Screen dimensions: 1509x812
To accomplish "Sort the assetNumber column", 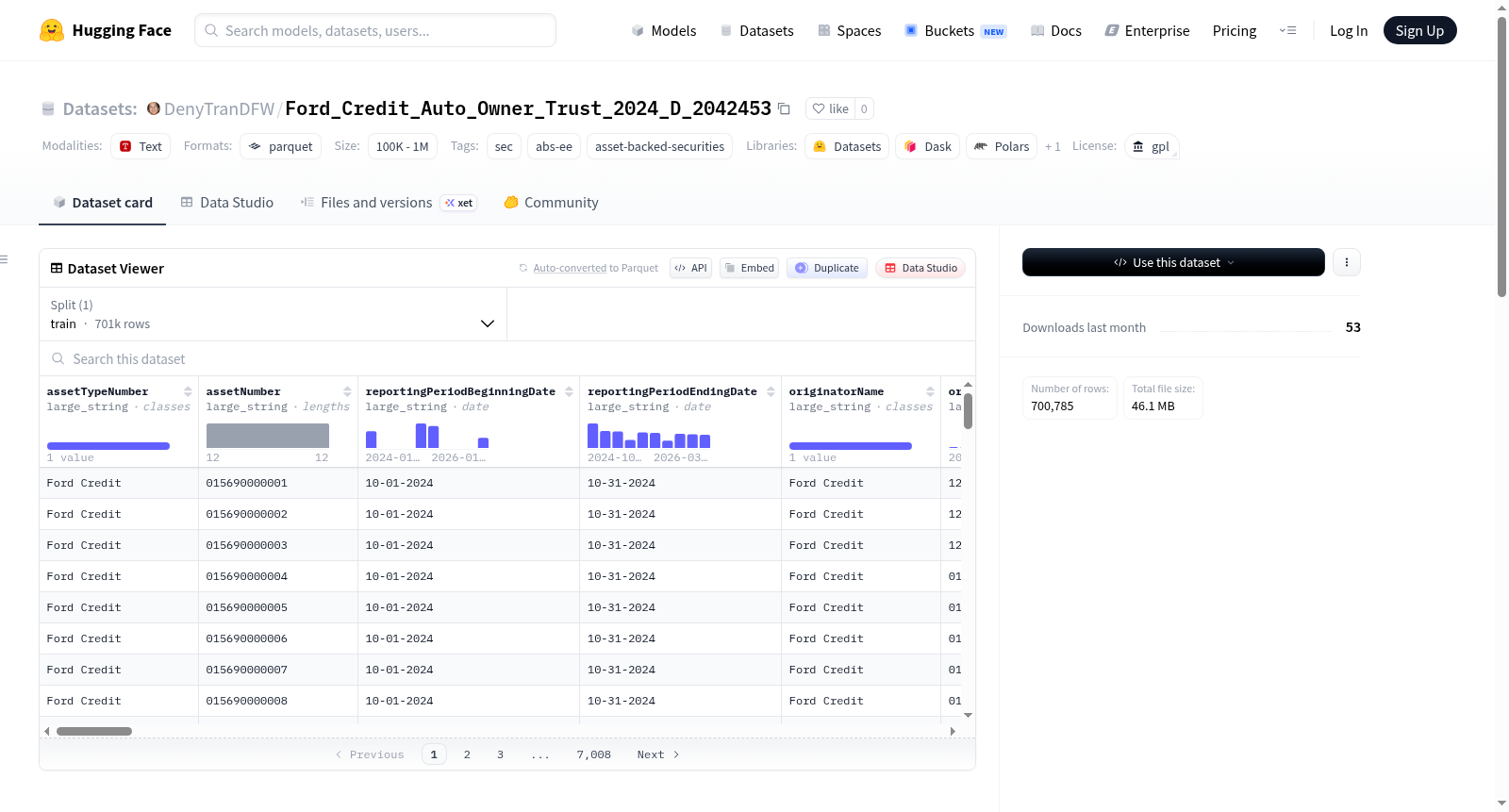I will [x=347, y=391].
